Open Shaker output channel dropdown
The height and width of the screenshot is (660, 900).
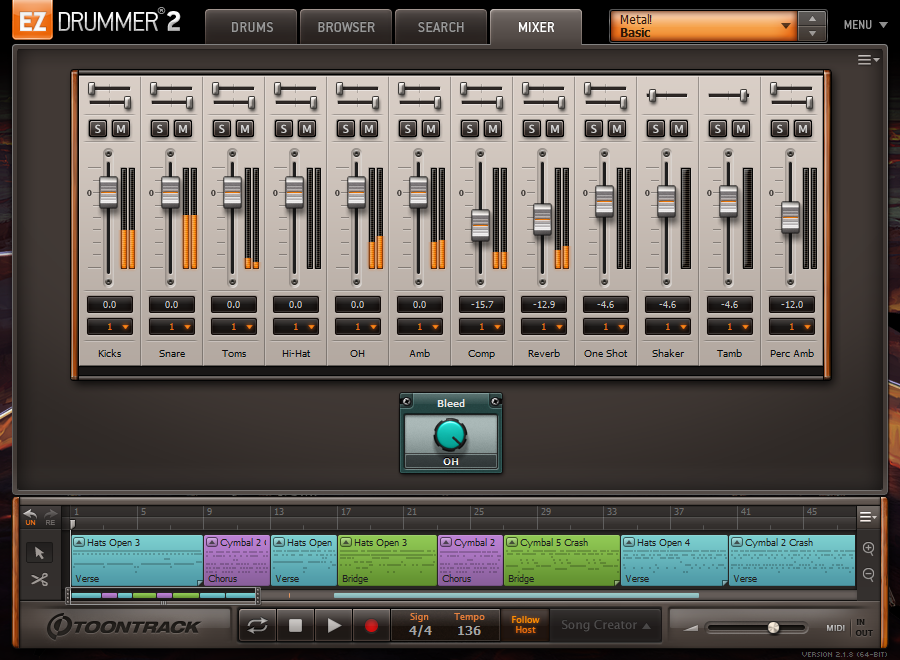(x=668, y=327)
